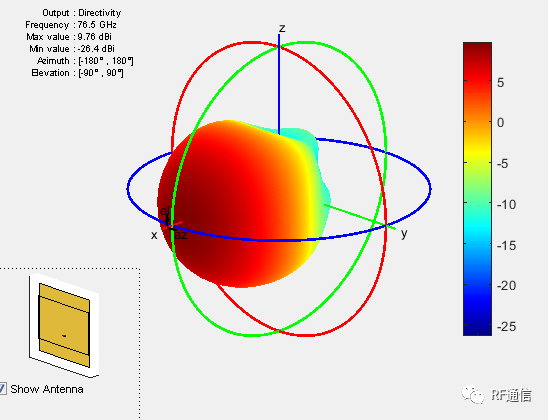This screenshot has height=420, width=549.
Task: Click the blue vertical z-axis line
Action: [x=279, y=84]
